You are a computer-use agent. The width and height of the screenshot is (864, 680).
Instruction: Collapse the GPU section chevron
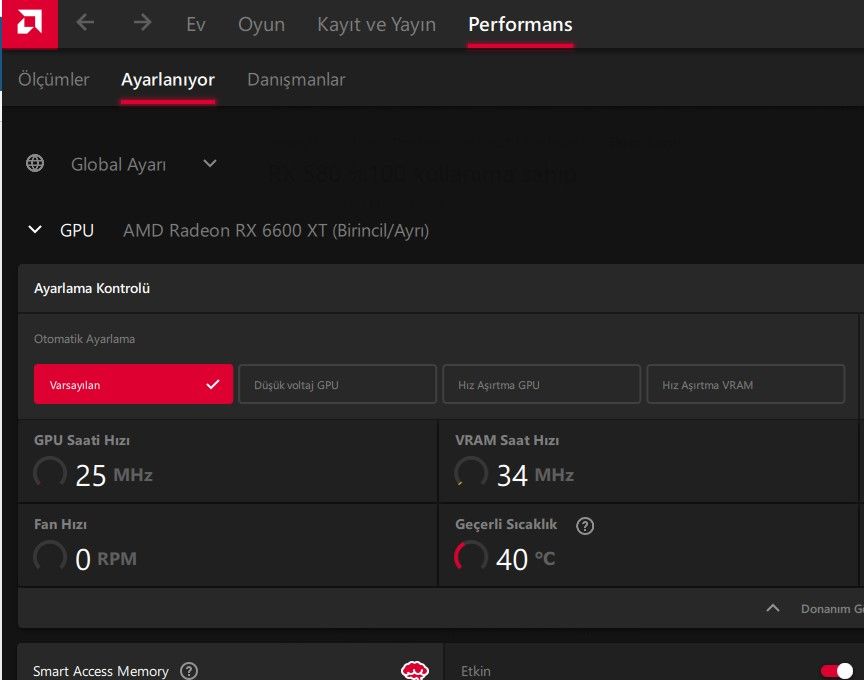click(x=35, y=229)
